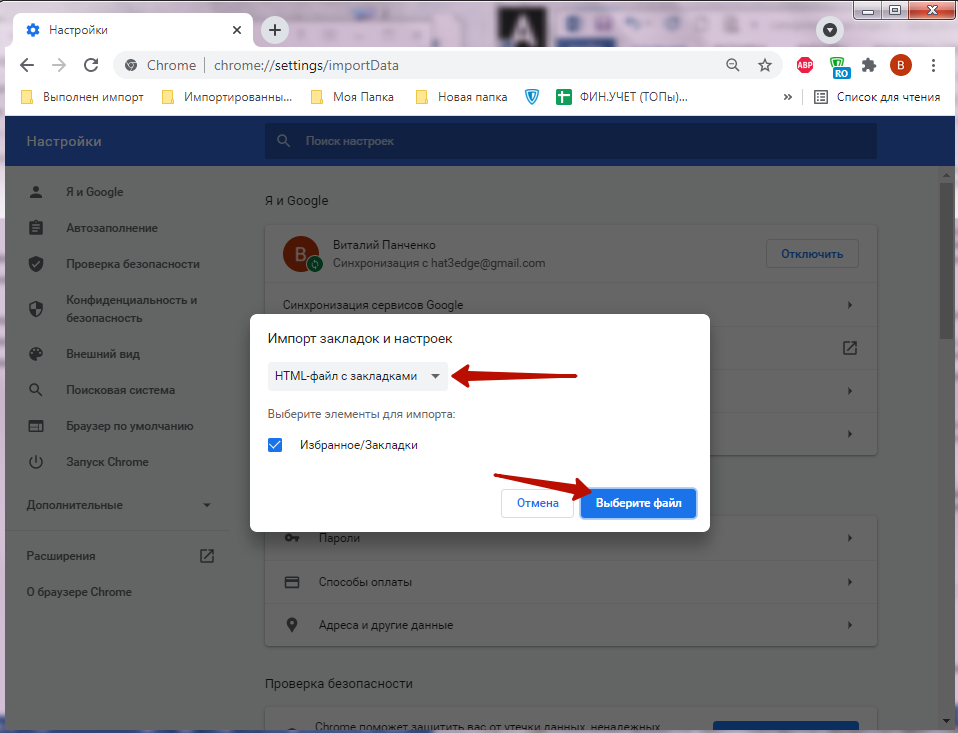Open the Extensions puzzle piece icon

[869, 65]
